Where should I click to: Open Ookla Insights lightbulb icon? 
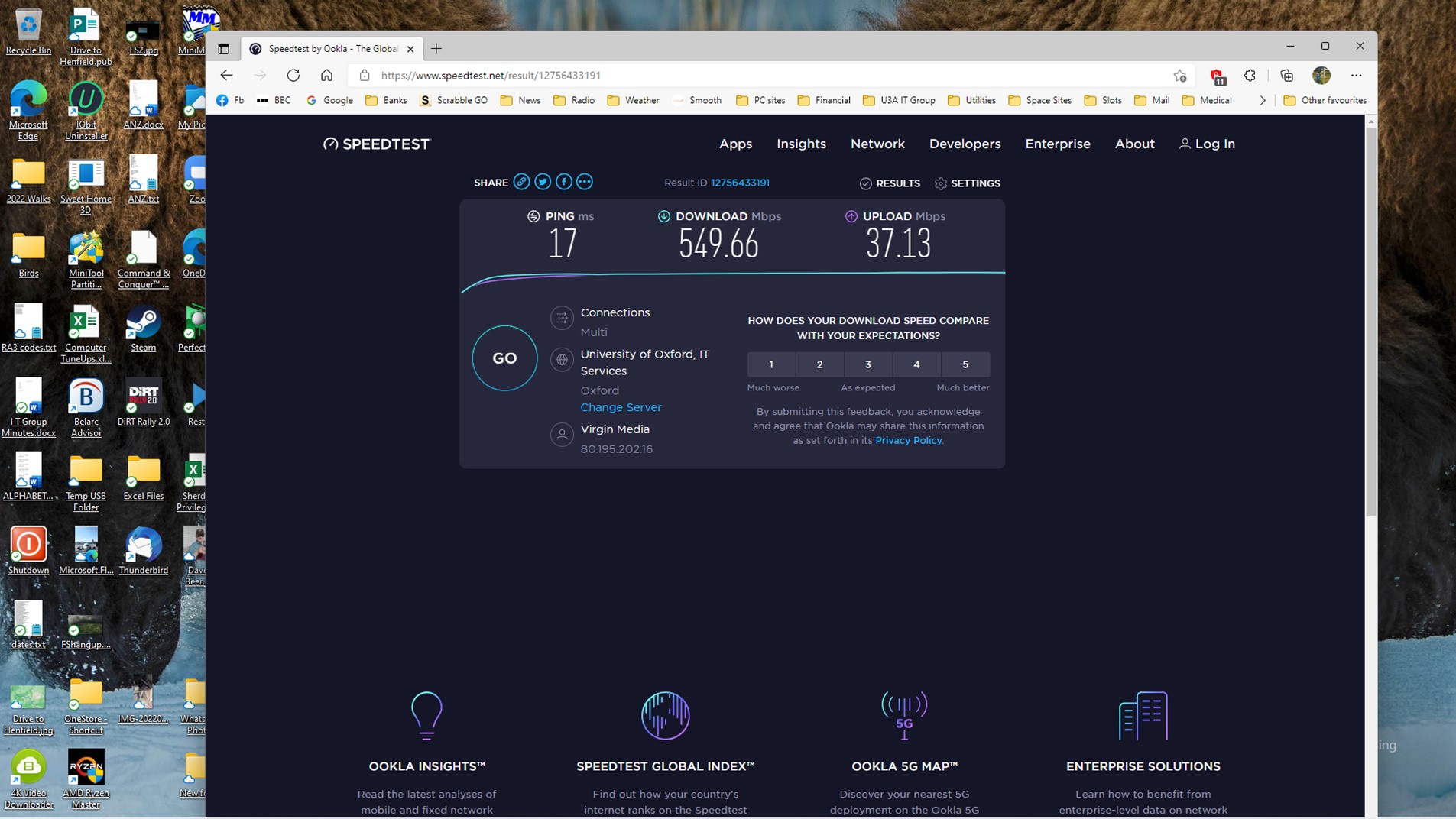point(426,716)
